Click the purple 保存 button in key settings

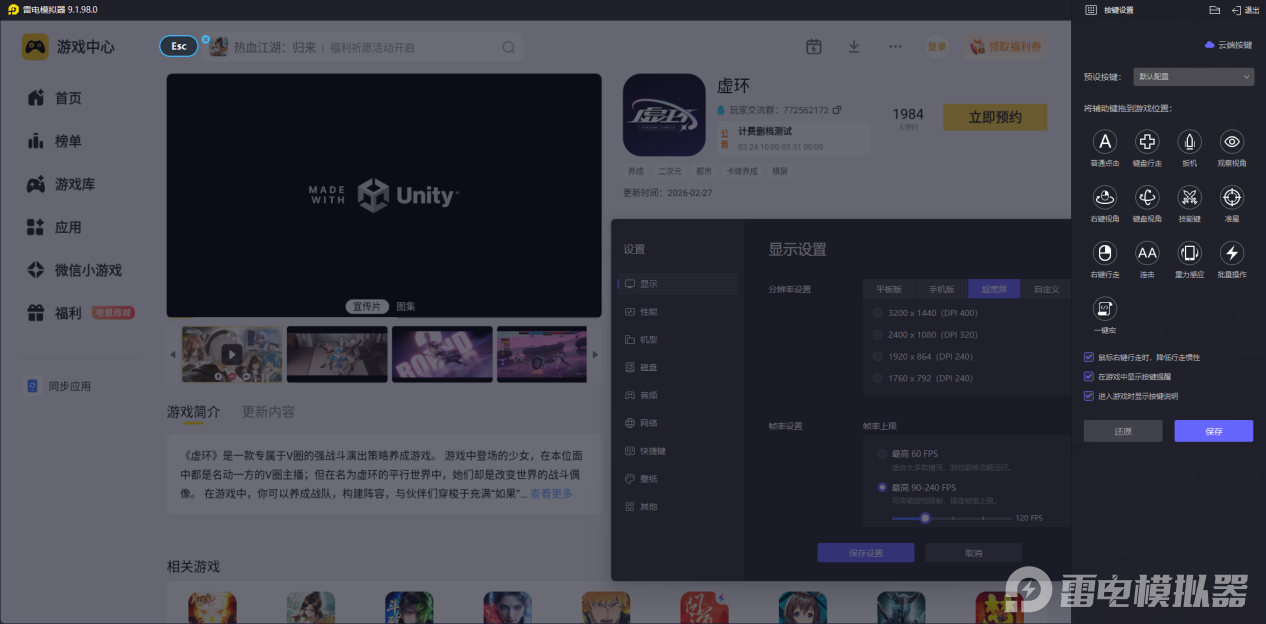pyautogui.click(x=1214, y=431)
